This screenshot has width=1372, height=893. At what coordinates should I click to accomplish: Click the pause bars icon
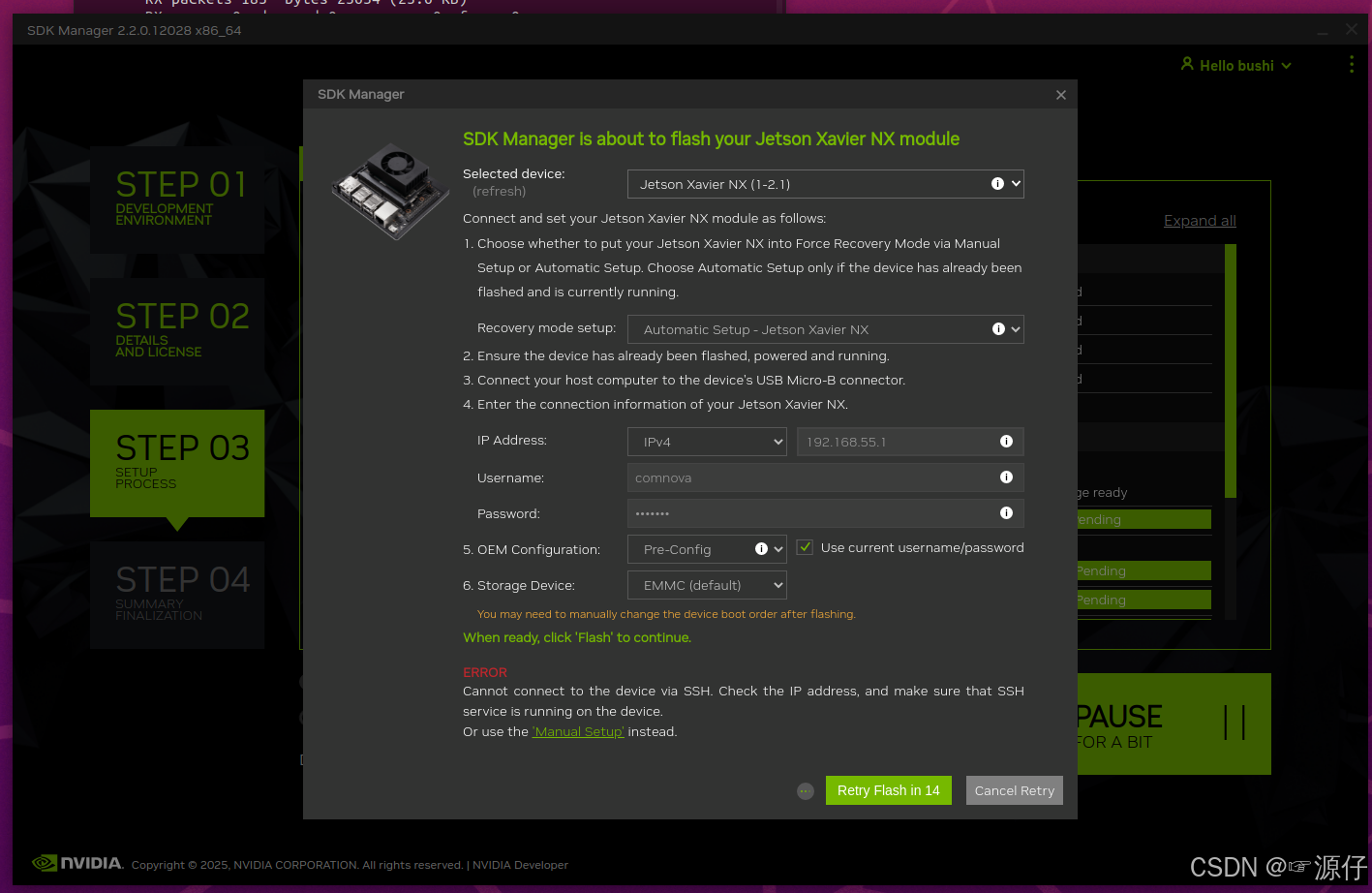pyautogui.click(x=1235, y=723)
